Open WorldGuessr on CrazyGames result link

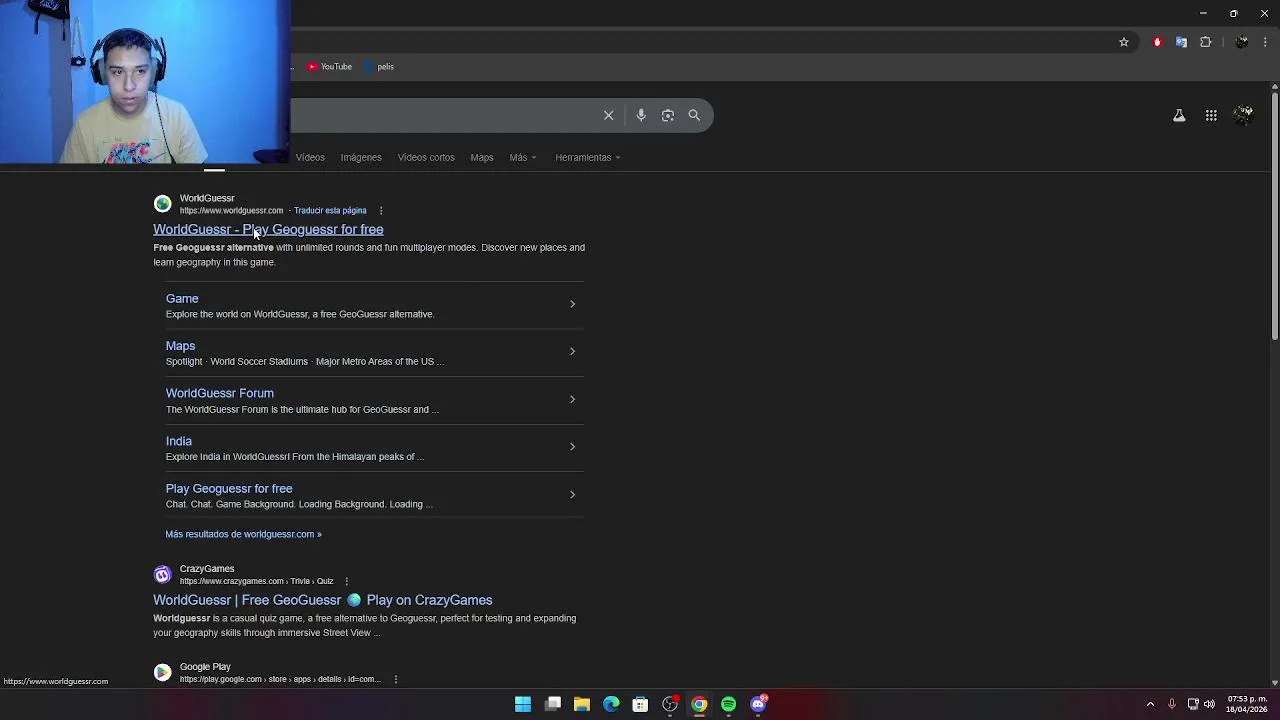pyautogui.click(x=323, y=600)
